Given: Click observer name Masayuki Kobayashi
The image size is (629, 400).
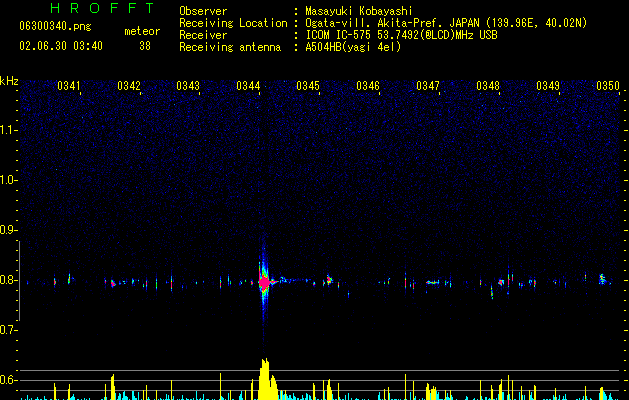Looking at the screenshot, I should click(x=359, y=11).
